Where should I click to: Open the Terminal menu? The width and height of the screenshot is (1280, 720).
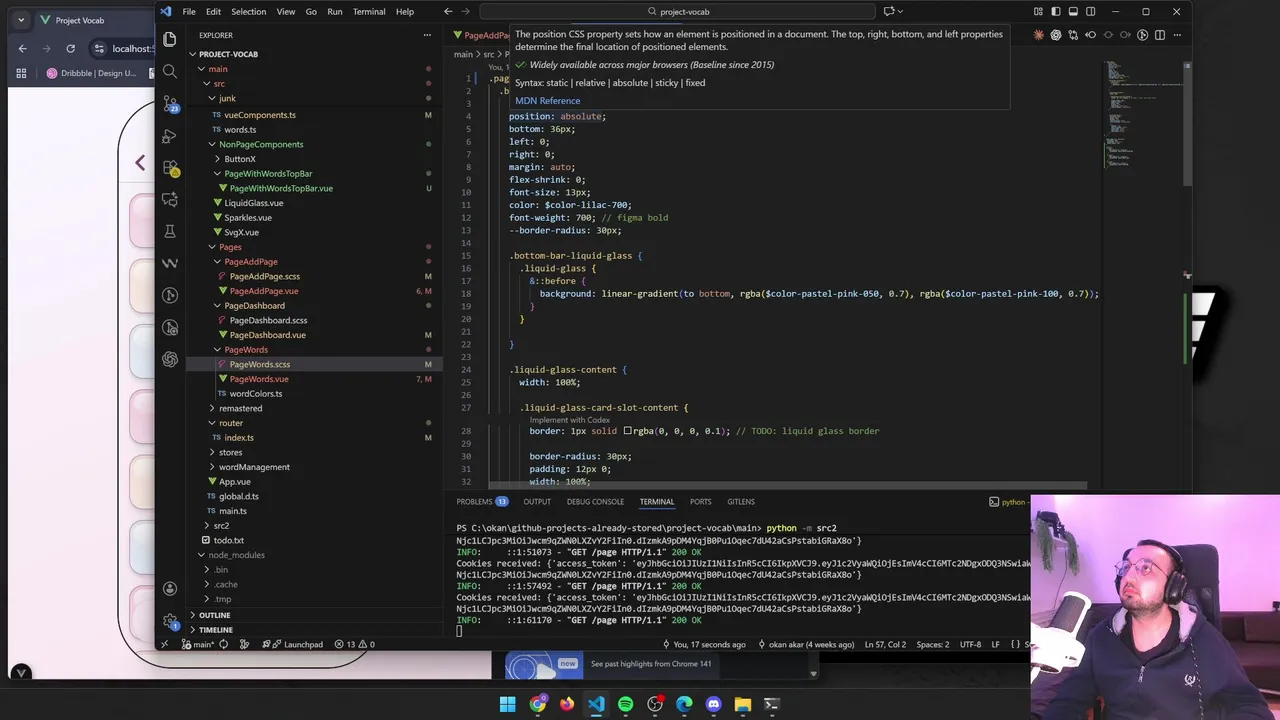click(369, 11)
